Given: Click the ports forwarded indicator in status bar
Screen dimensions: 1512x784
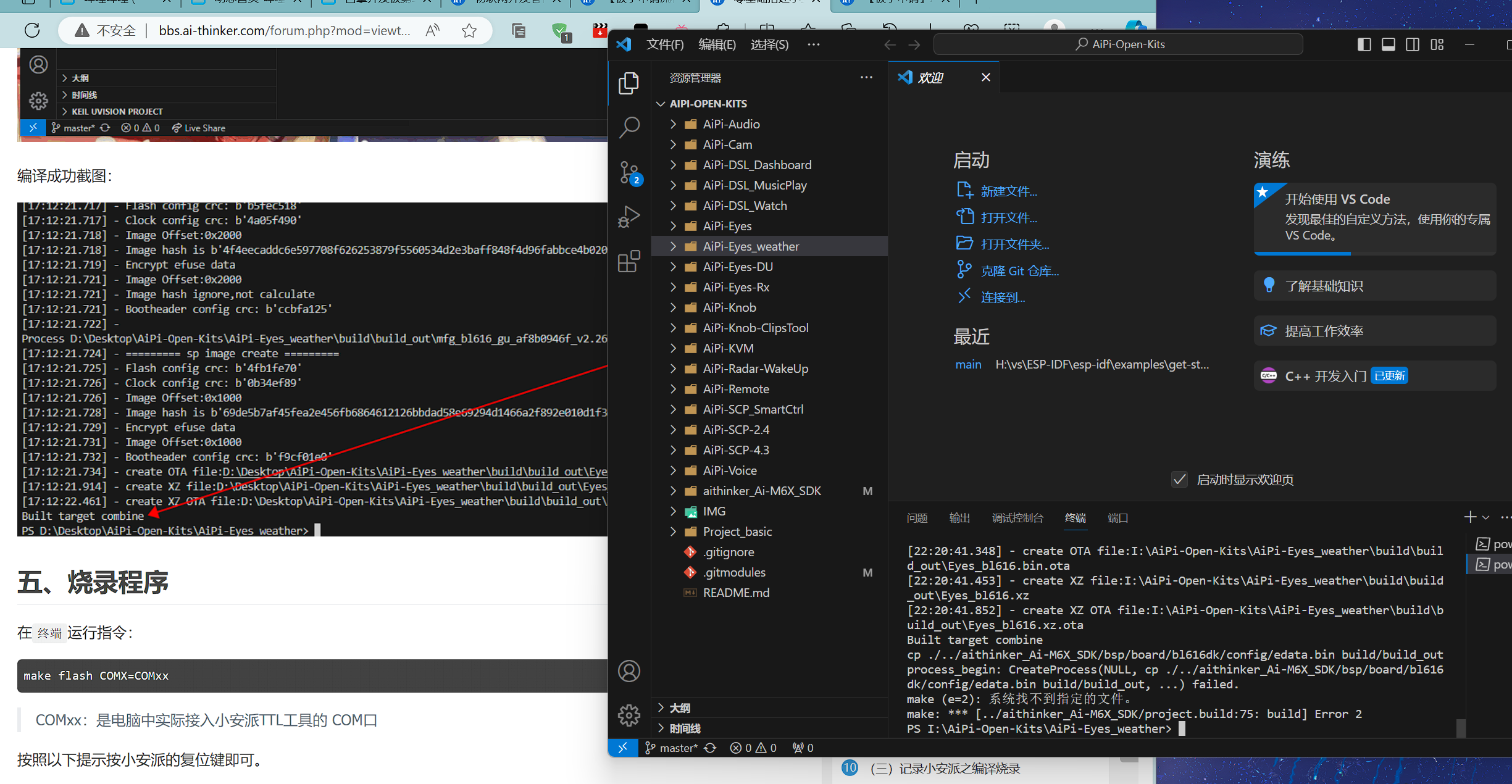Looking at the screenshot, I should pyautogui.click(x=803, y=748).
